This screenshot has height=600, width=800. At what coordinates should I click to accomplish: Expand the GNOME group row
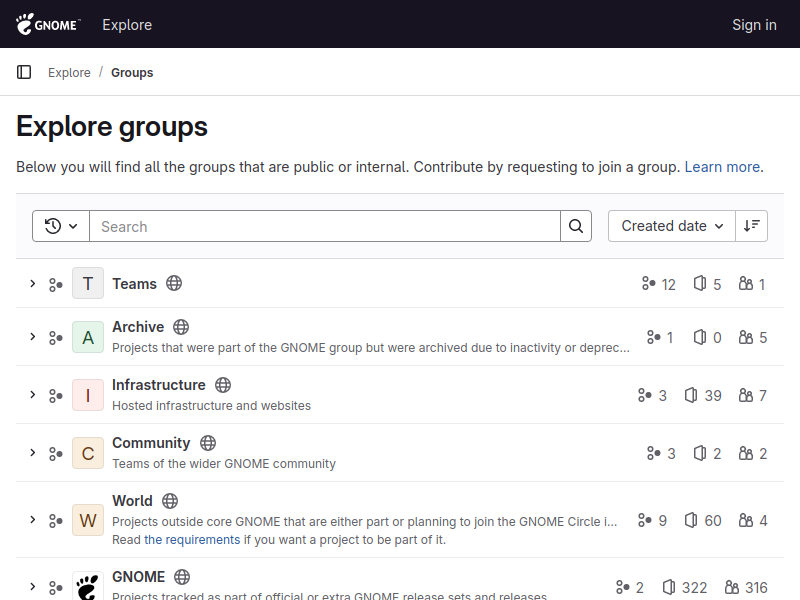(33, 587)
